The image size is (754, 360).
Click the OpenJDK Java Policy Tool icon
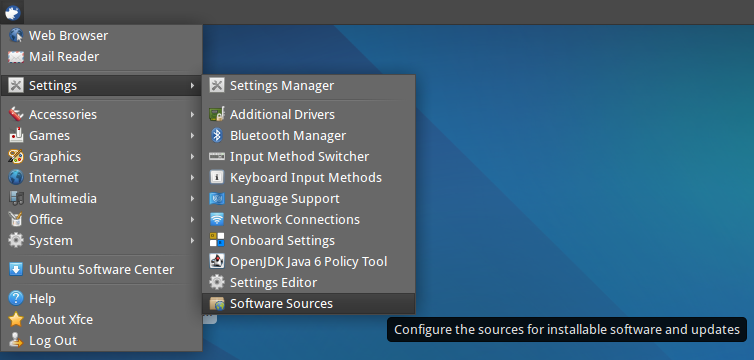217,261
